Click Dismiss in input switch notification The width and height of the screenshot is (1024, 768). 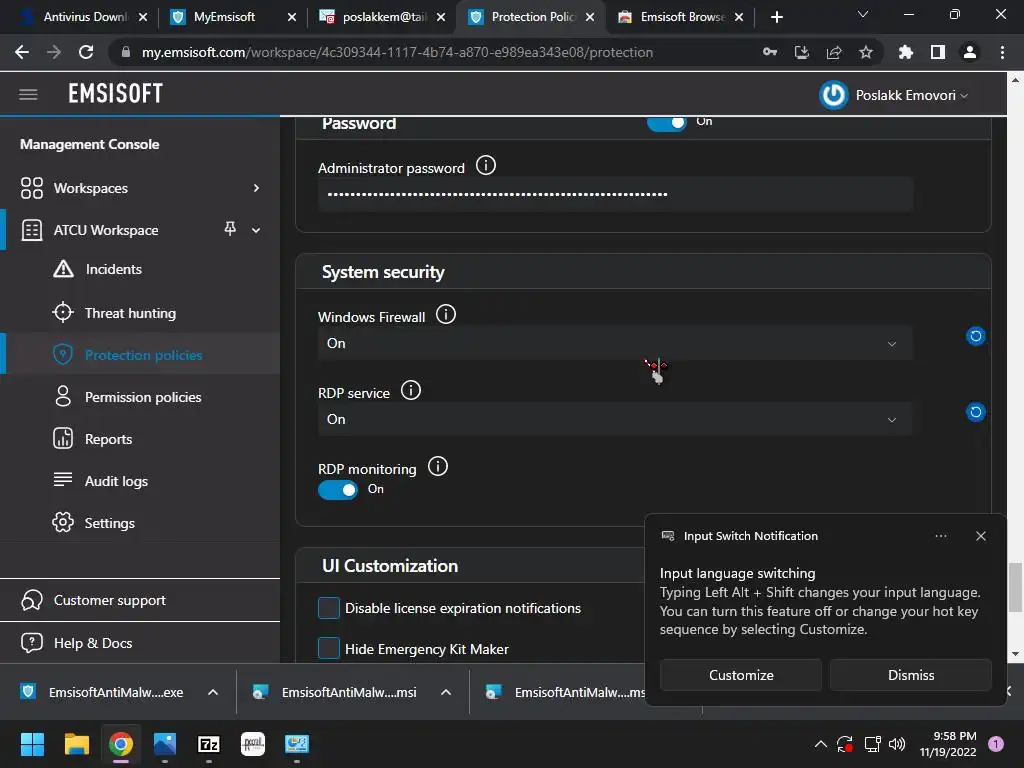(x=910, y=675)
